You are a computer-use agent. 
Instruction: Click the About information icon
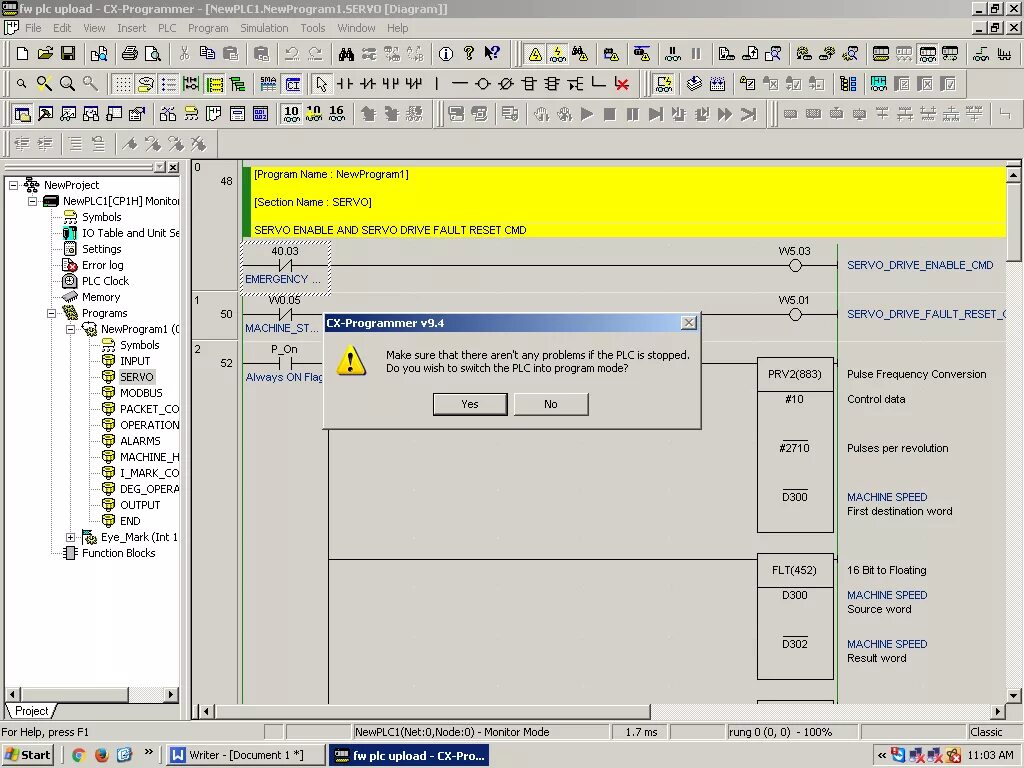pyautogui.click(x=446, y=54)
